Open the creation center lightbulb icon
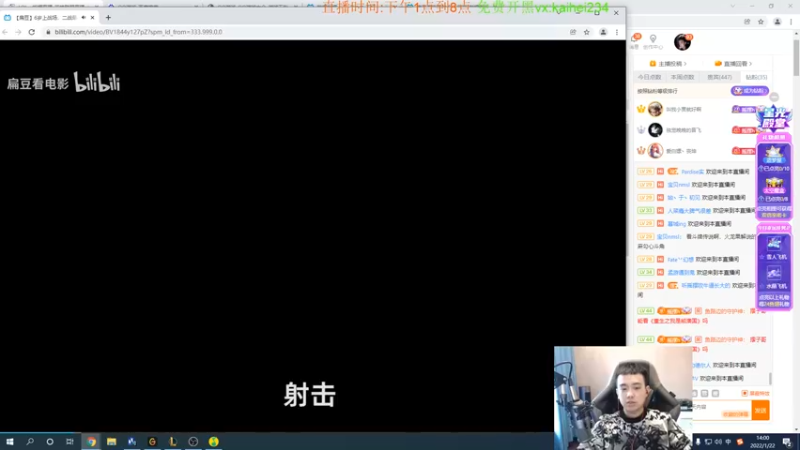800x450 pixels. (653, 39)
